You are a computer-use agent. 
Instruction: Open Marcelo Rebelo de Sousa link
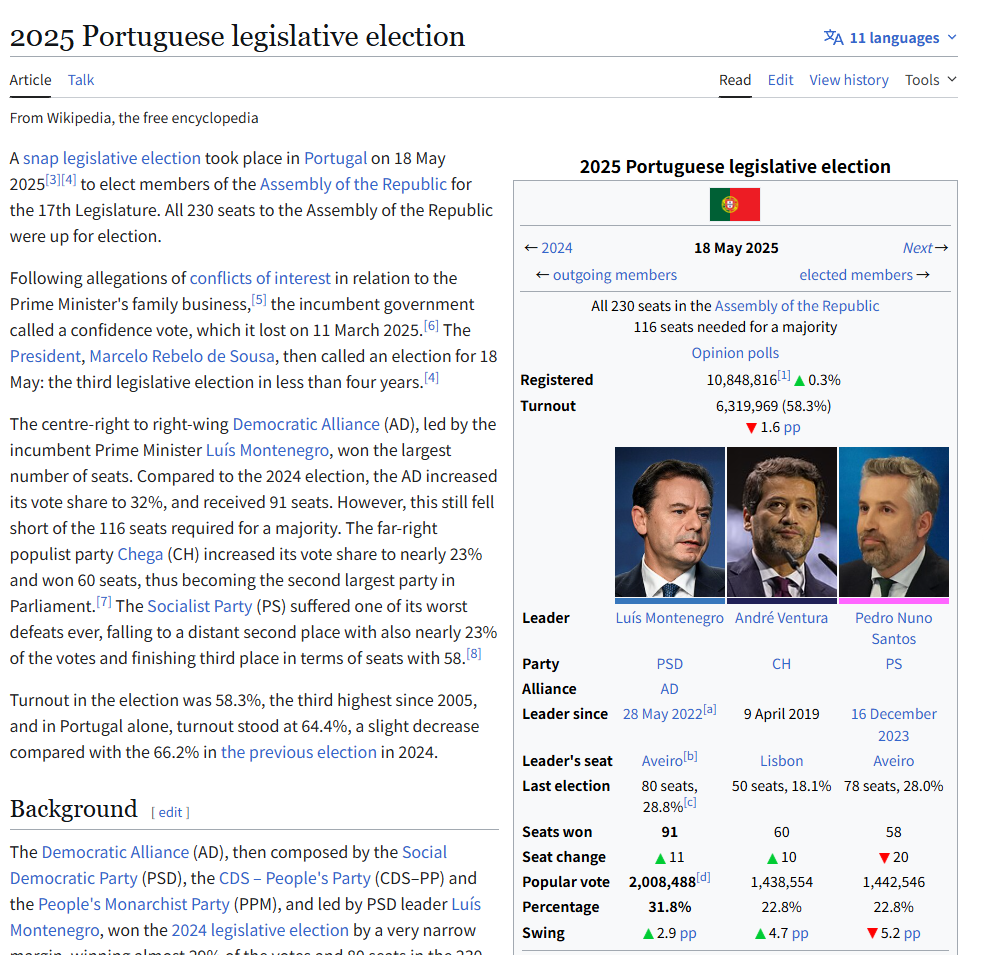pyautogui.click(x=182, y=356)
